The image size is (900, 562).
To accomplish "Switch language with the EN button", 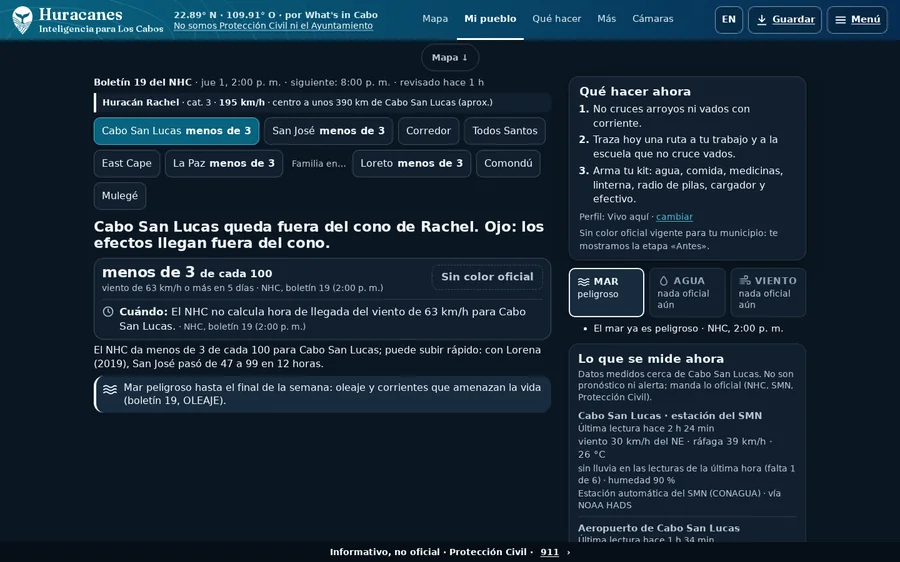I will [x=728, y=20].
